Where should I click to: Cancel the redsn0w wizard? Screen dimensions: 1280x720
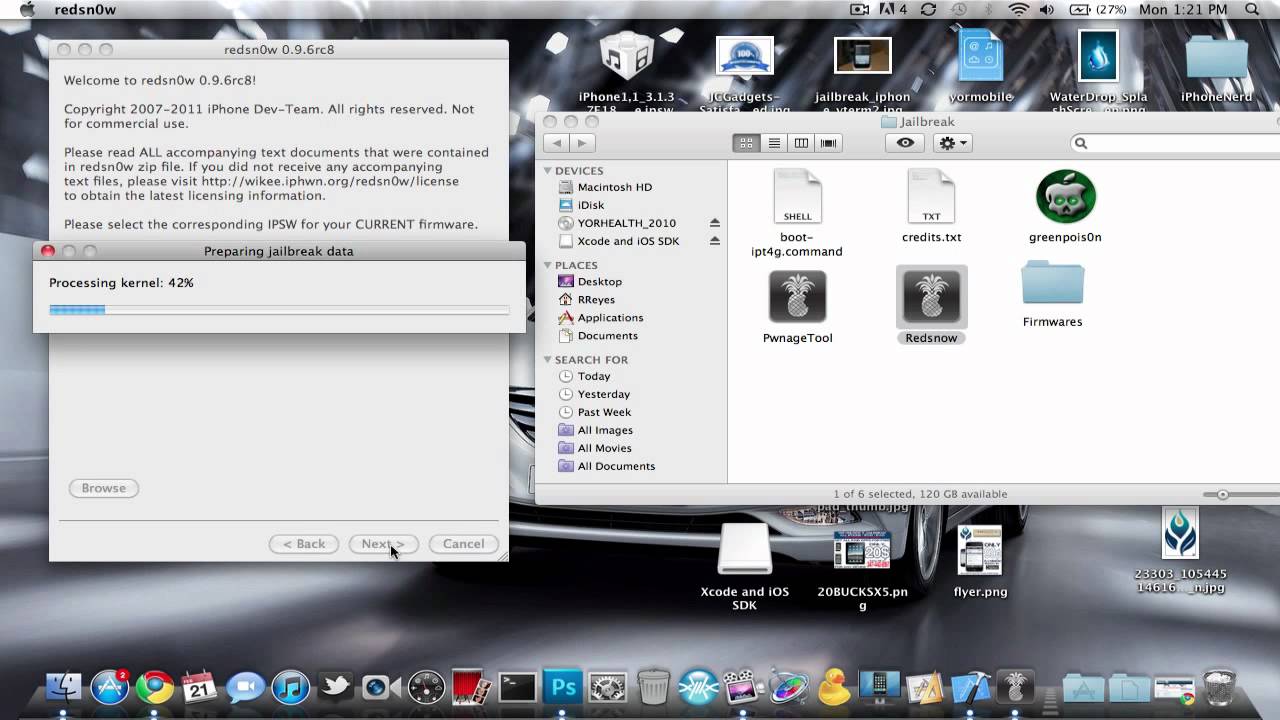click(x=463, y=544)
